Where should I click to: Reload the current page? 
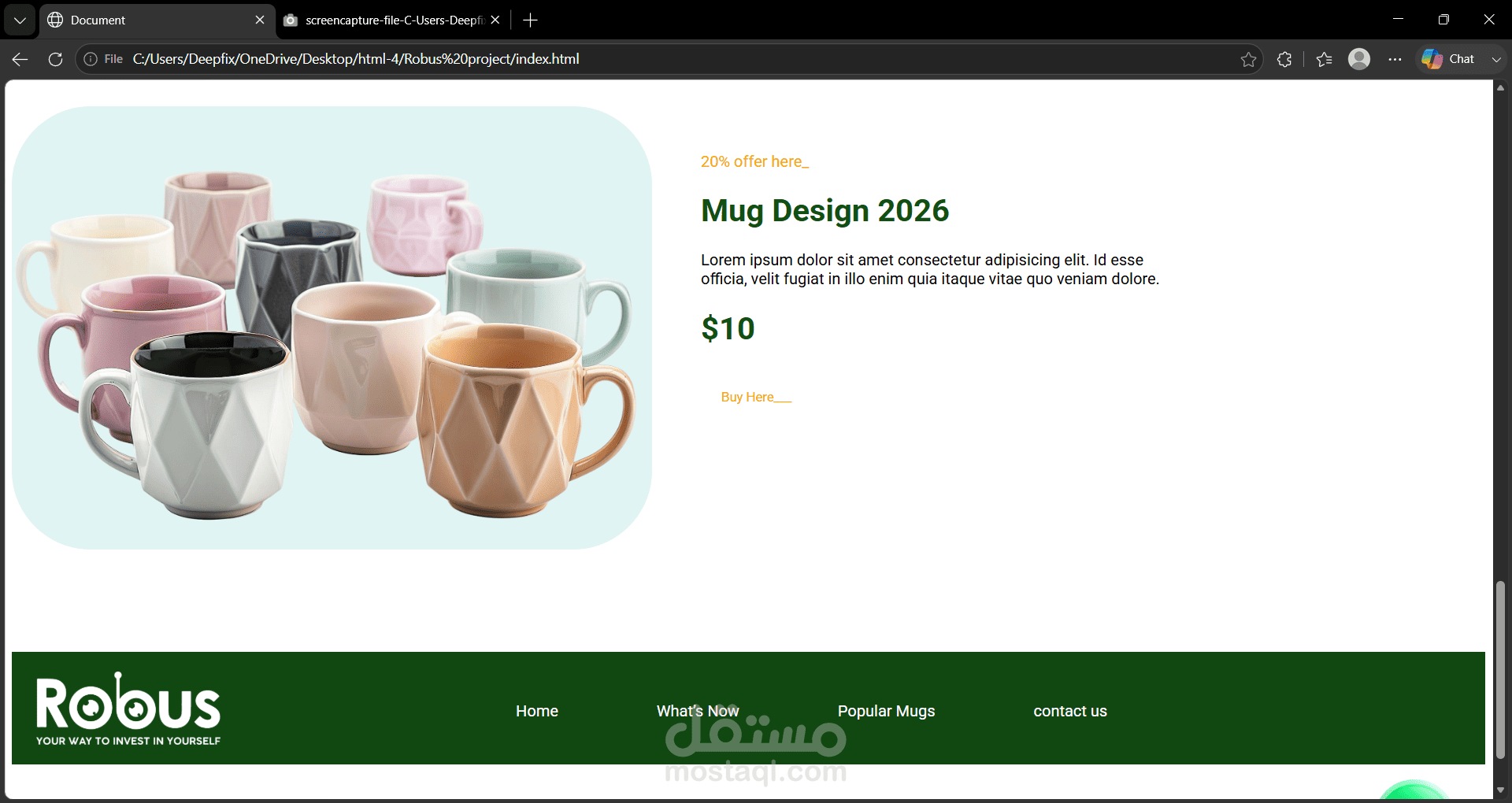55,59
